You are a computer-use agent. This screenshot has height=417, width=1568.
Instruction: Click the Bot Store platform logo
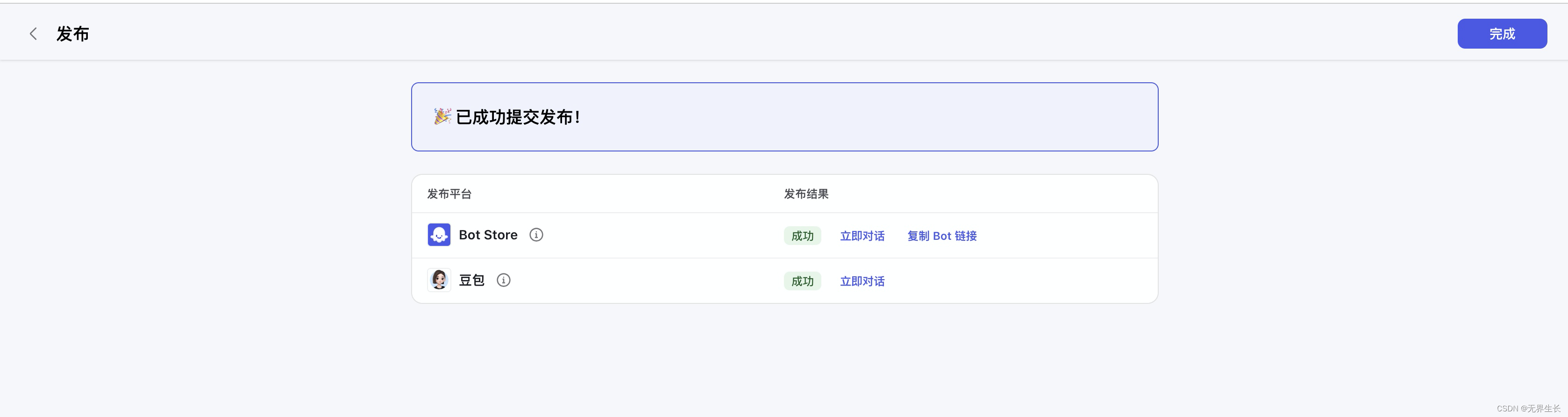coord(439,235)
